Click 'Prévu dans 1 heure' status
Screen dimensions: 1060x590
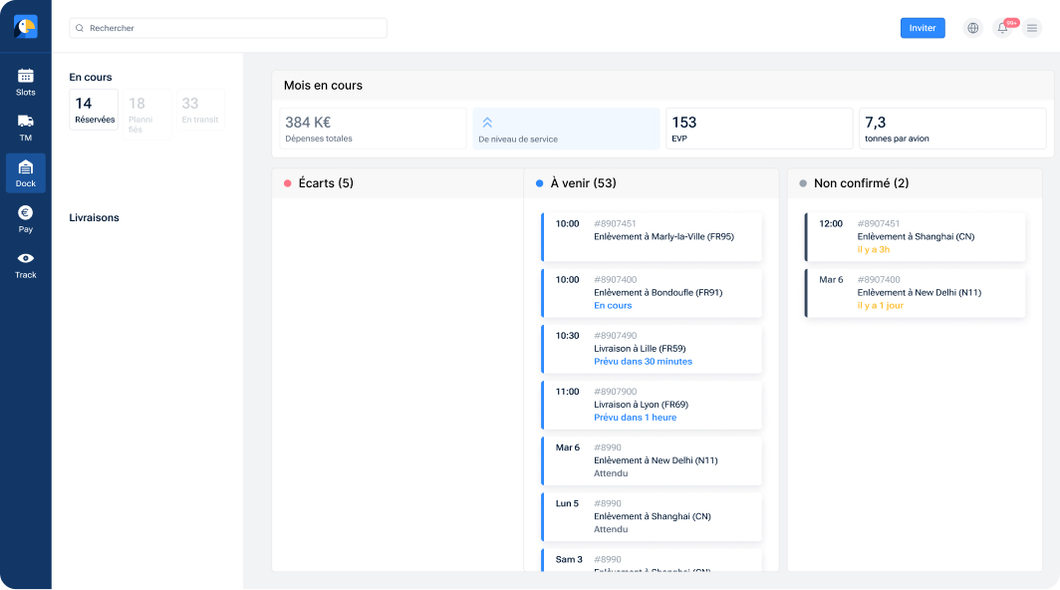point(635,418)
